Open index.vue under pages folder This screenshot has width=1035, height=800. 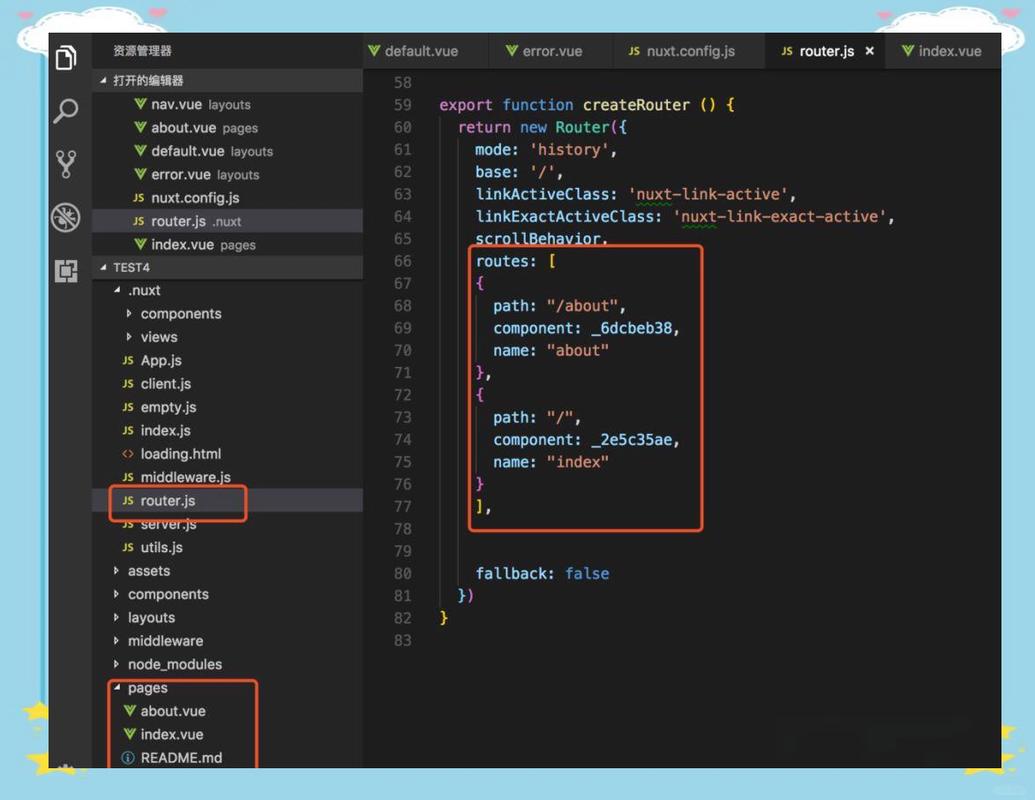click(x=228, y=734)
